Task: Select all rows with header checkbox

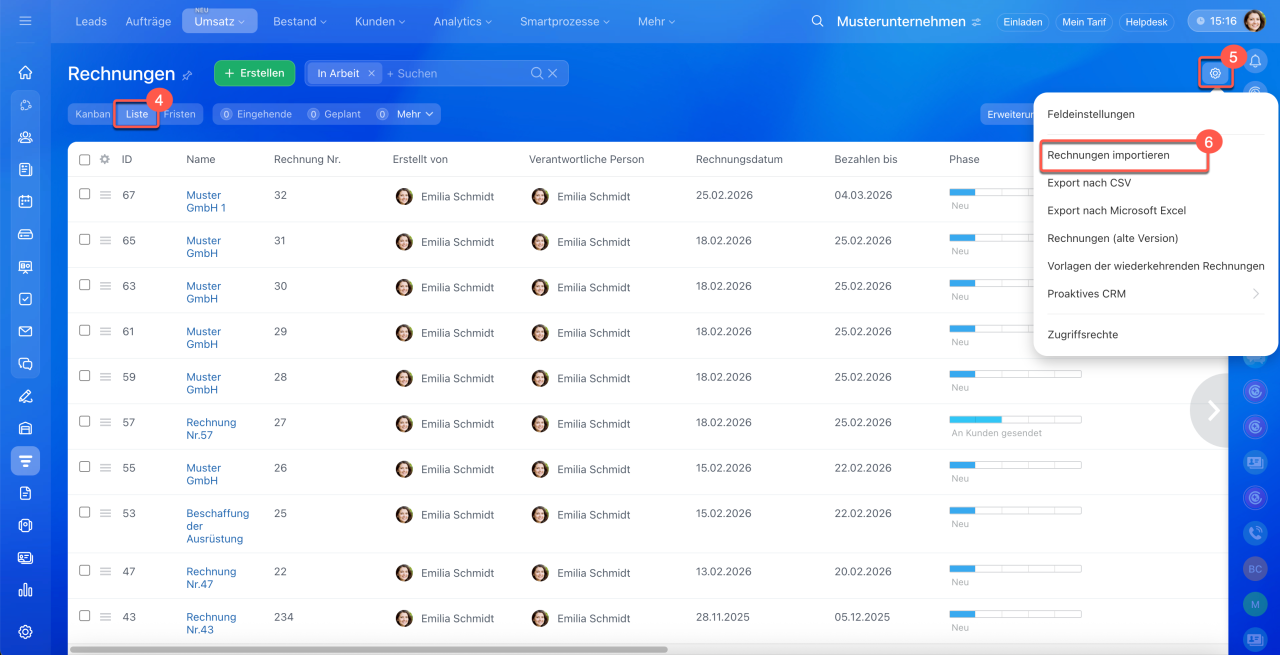Action: [x=85, y=159]
